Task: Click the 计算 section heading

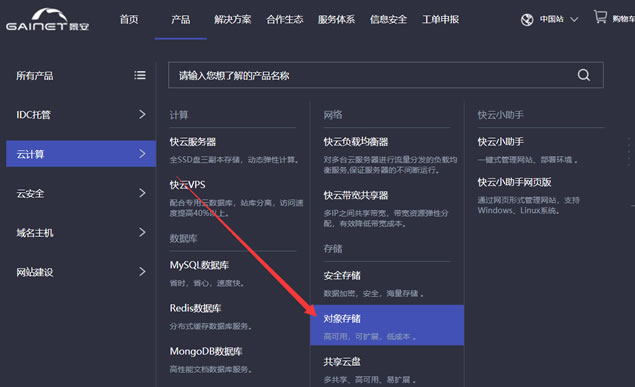Action: 179,115
